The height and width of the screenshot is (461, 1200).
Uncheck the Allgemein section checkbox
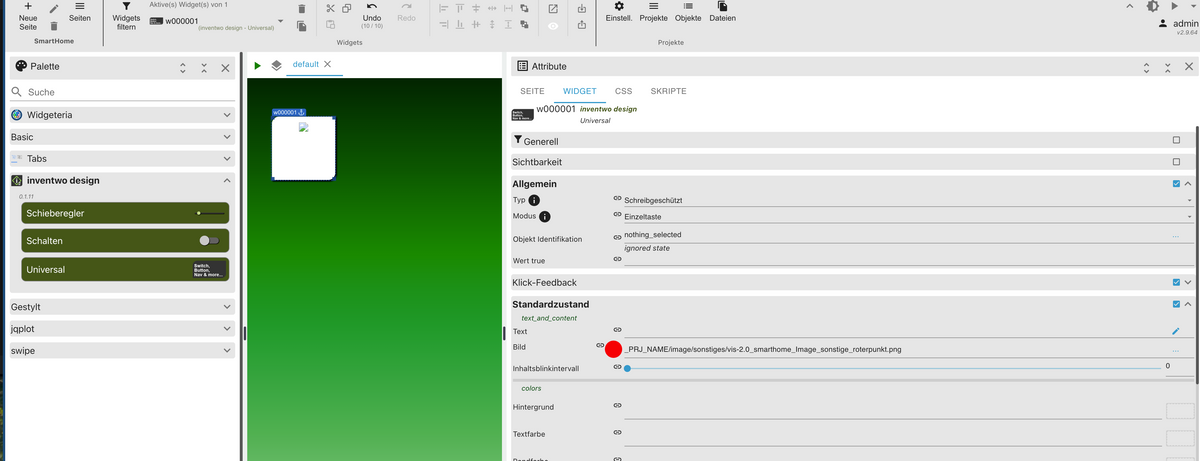[x=1176, y=184]
